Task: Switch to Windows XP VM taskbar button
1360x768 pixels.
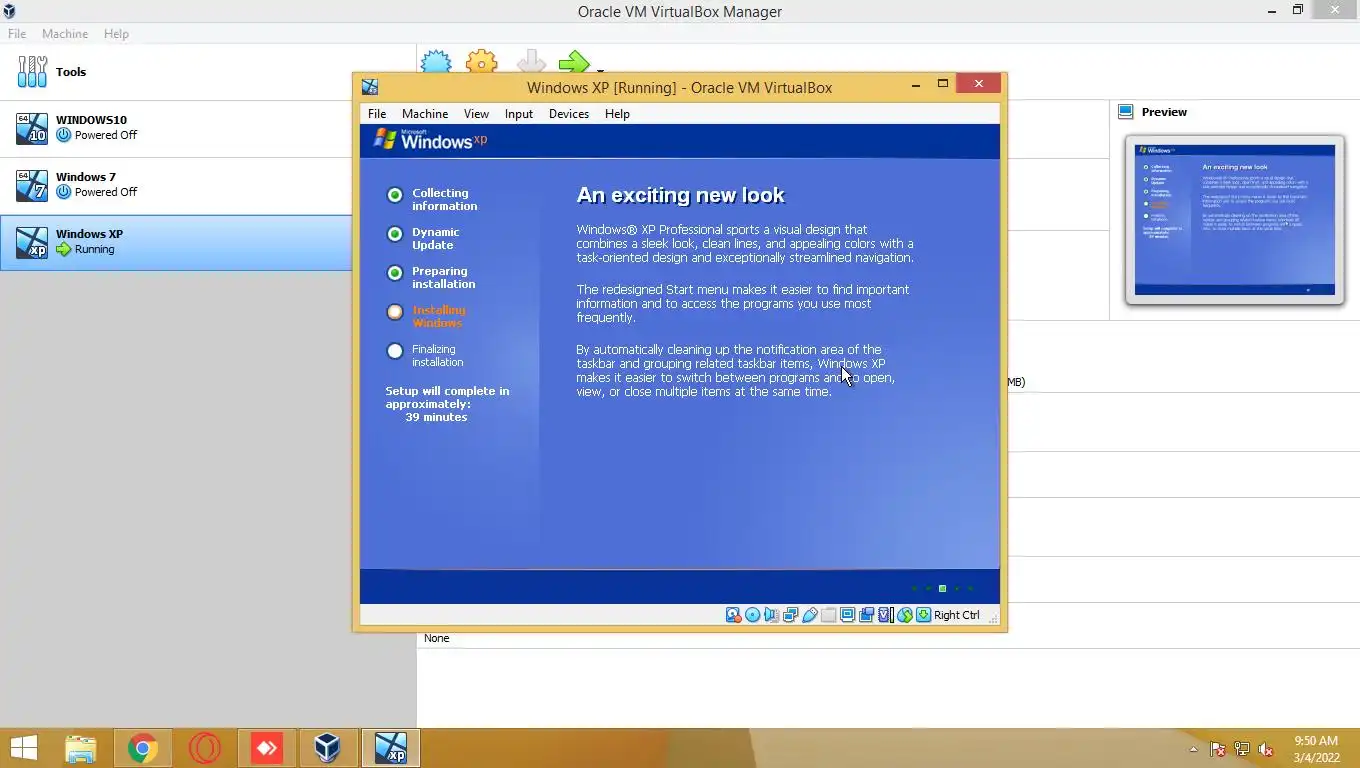Action: 390,748
